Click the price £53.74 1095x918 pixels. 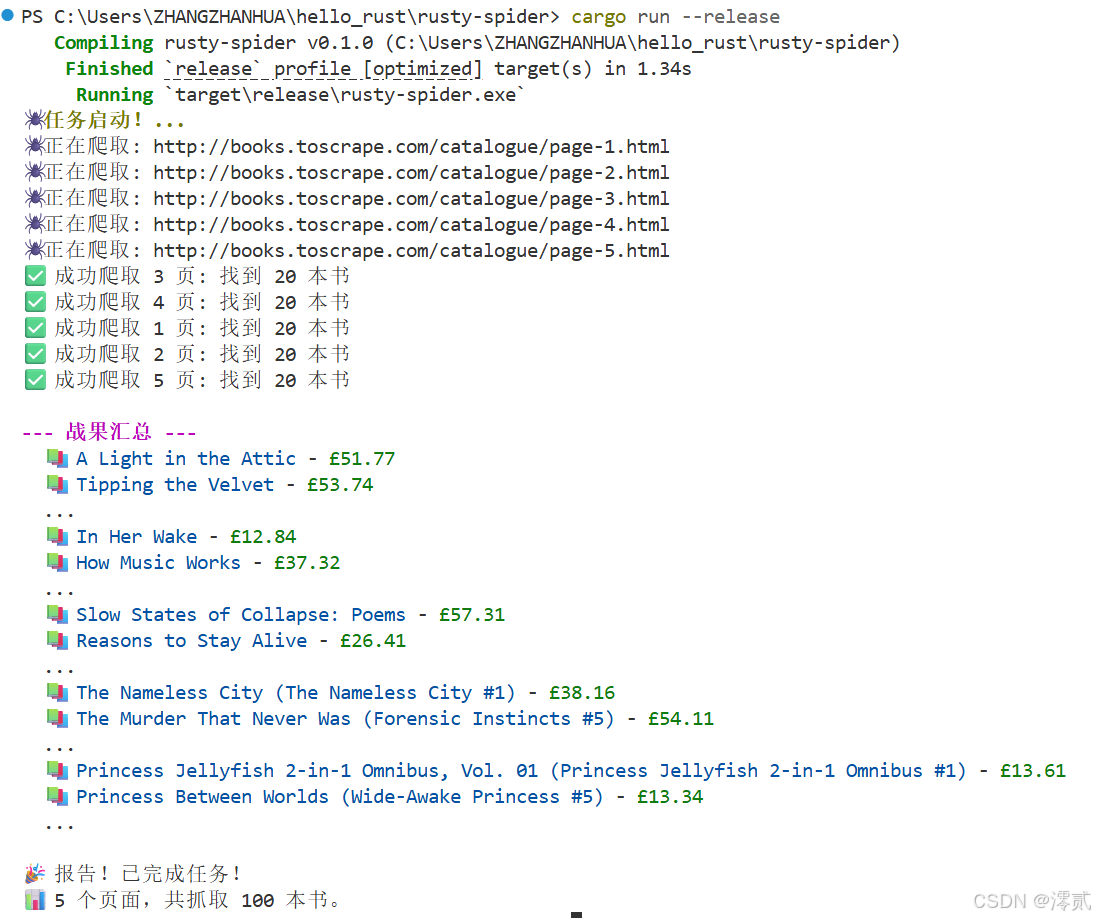pyautogui.click(x=340, y=484)
